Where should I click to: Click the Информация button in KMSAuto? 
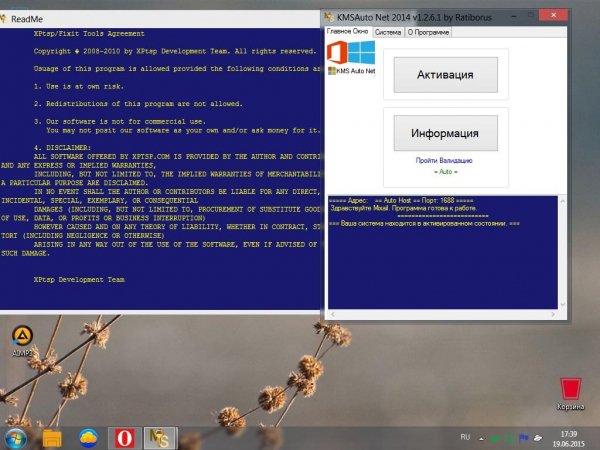click(x=445, y=133)
